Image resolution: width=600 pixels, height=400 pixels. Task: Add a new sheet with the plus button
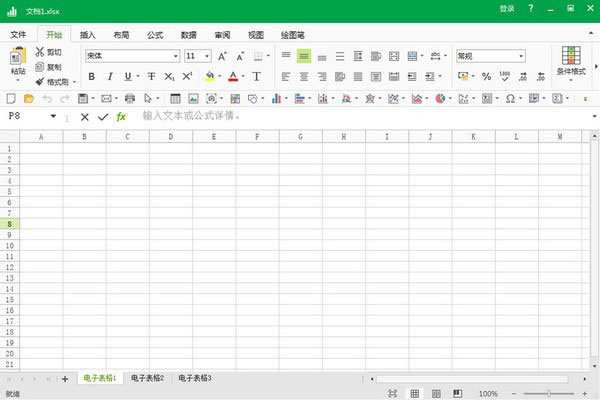[65, 379]
